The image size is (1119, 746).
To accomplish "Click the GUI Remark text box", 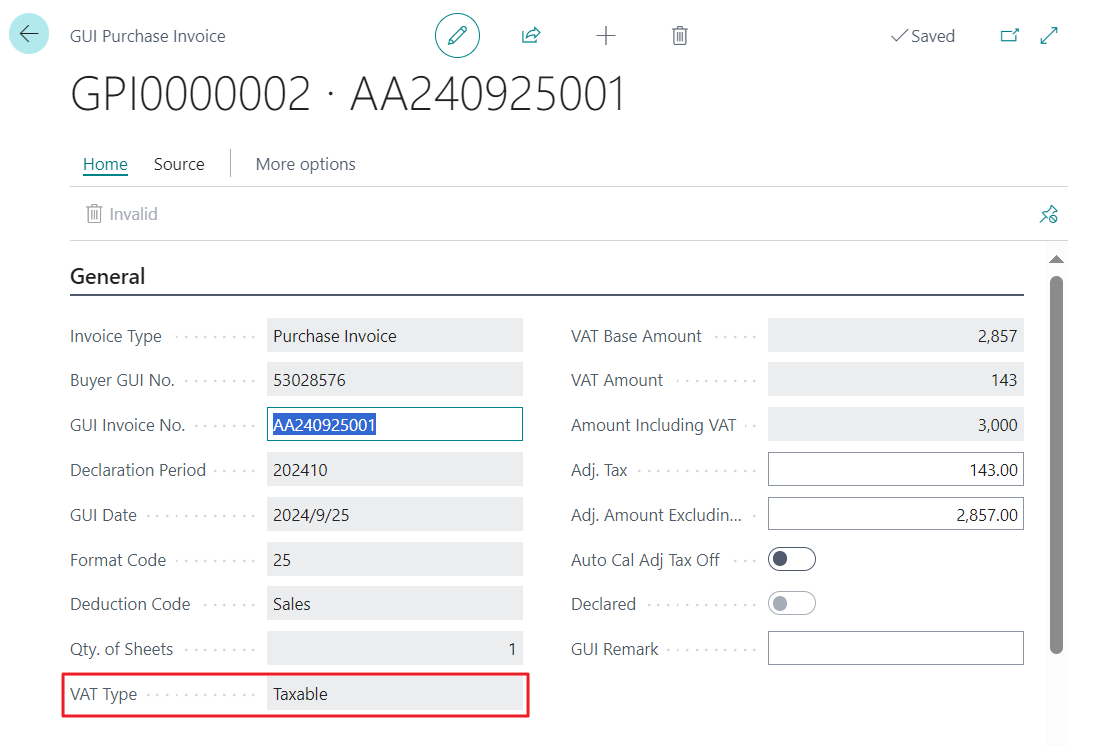I will click(x=896, y=648).
